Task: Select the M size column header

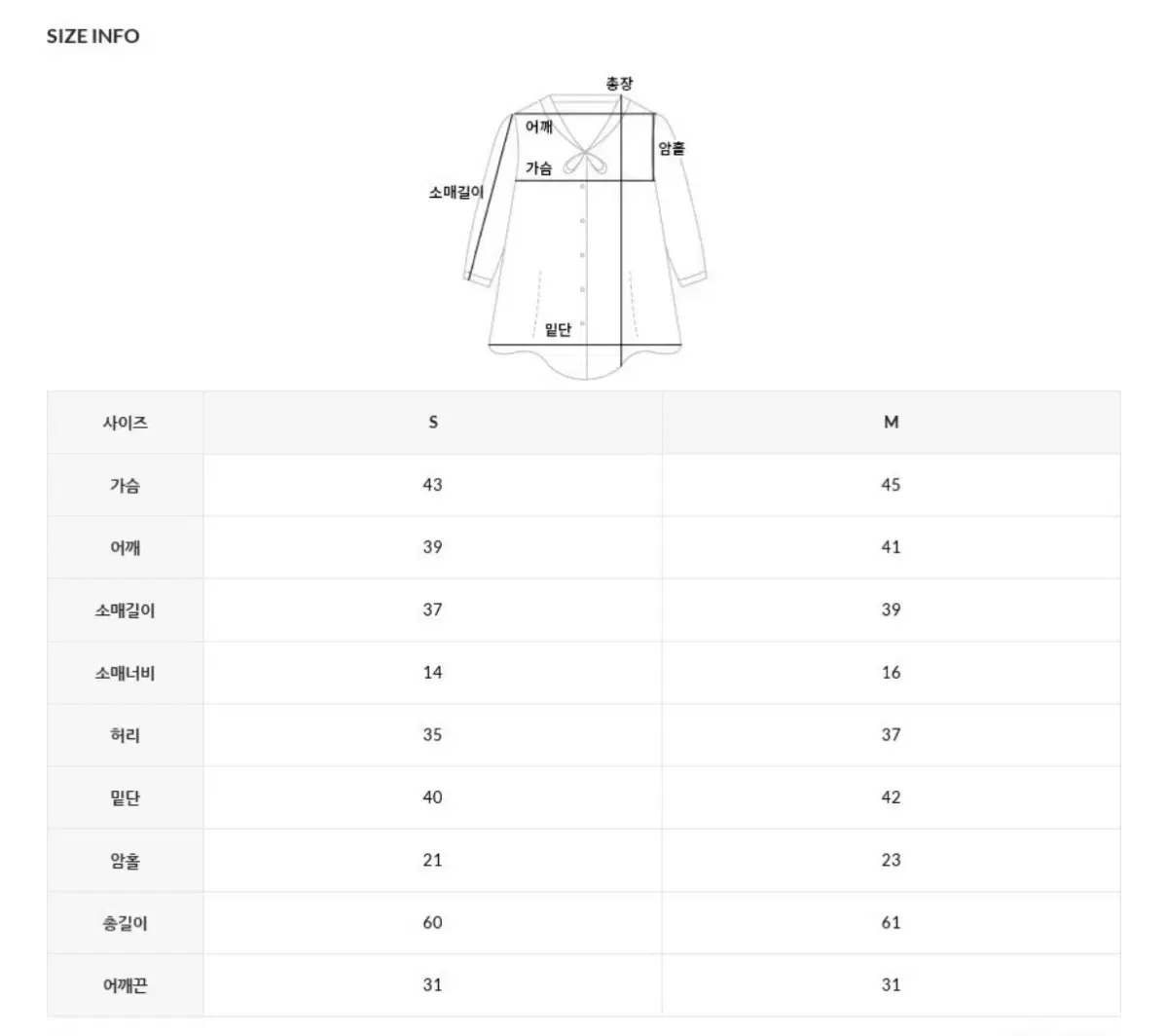Action: [x=892, y=423]
